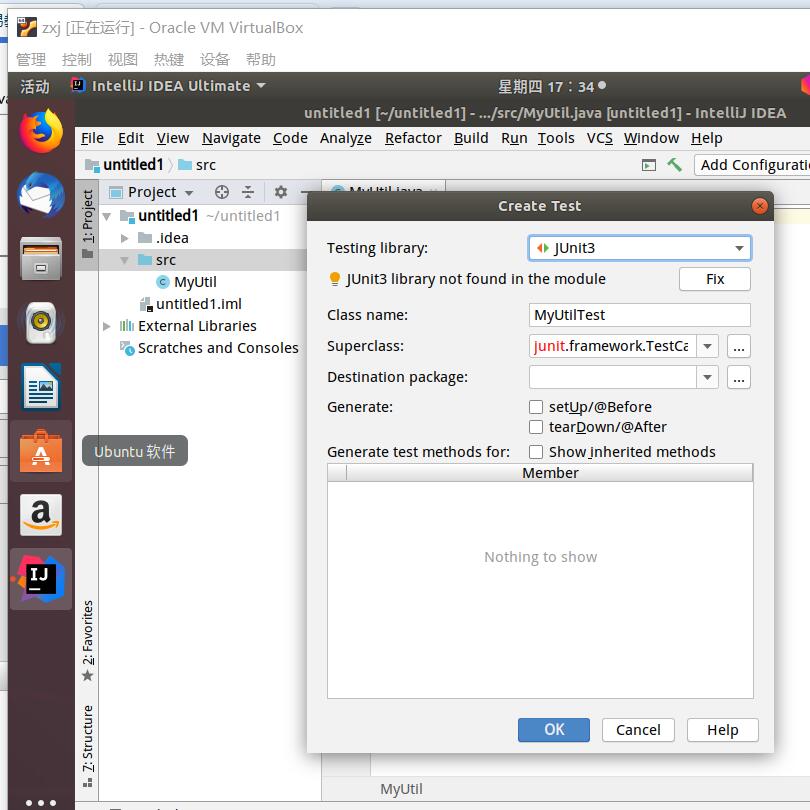
Task: Expand the External Libraries node
Action: pos(106,326)
